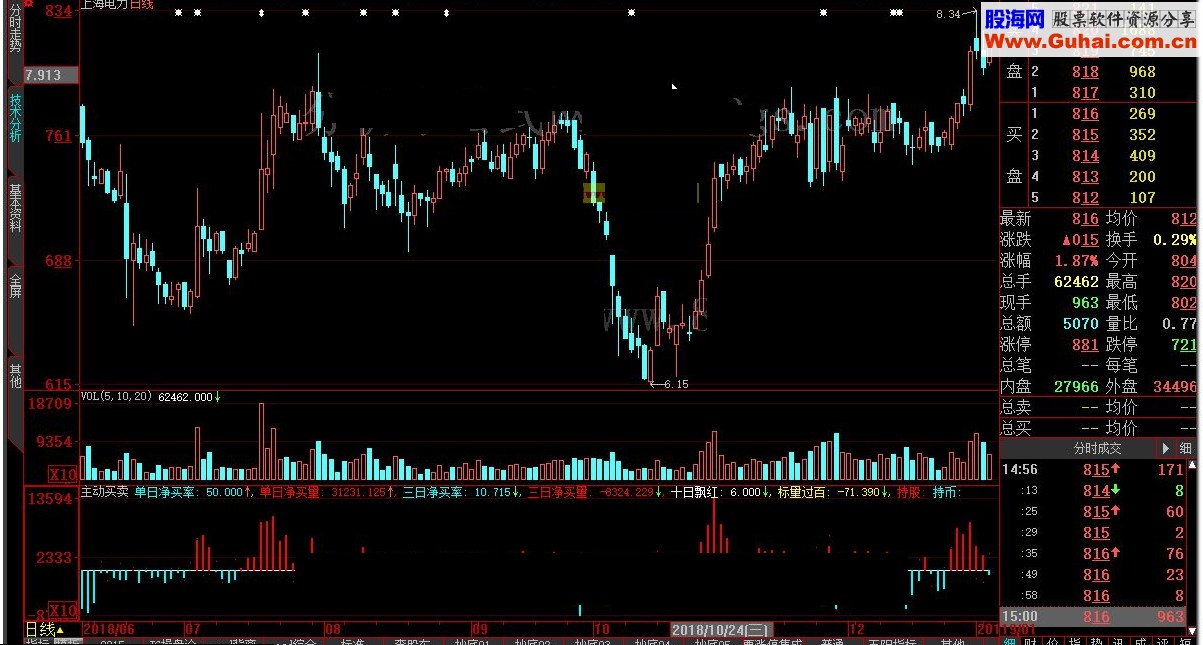Click the 分时成交 panel header
The image size is (1203, 645).
click(1096, 449)
